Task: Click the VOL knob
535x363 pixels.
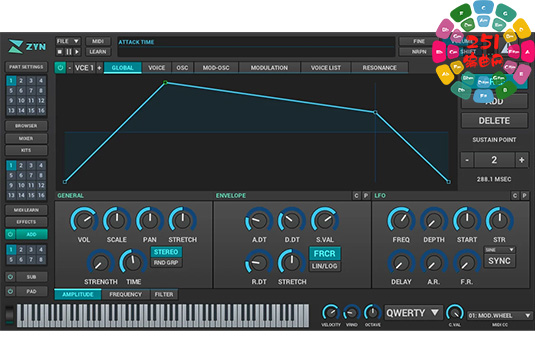Action: pos(84,220)
